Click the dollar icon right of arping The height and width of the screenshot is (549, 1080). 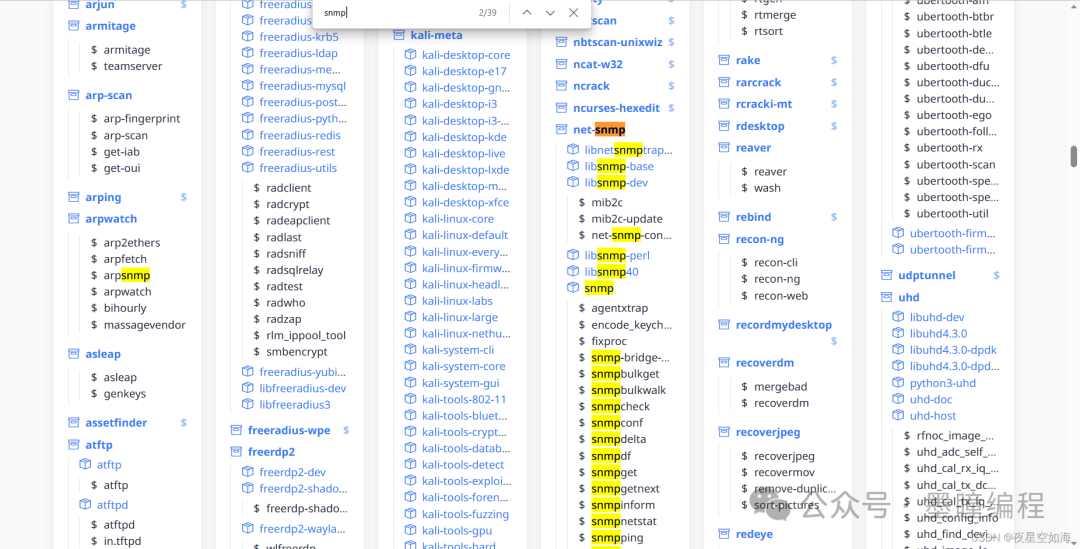click(x=183, y=197)
